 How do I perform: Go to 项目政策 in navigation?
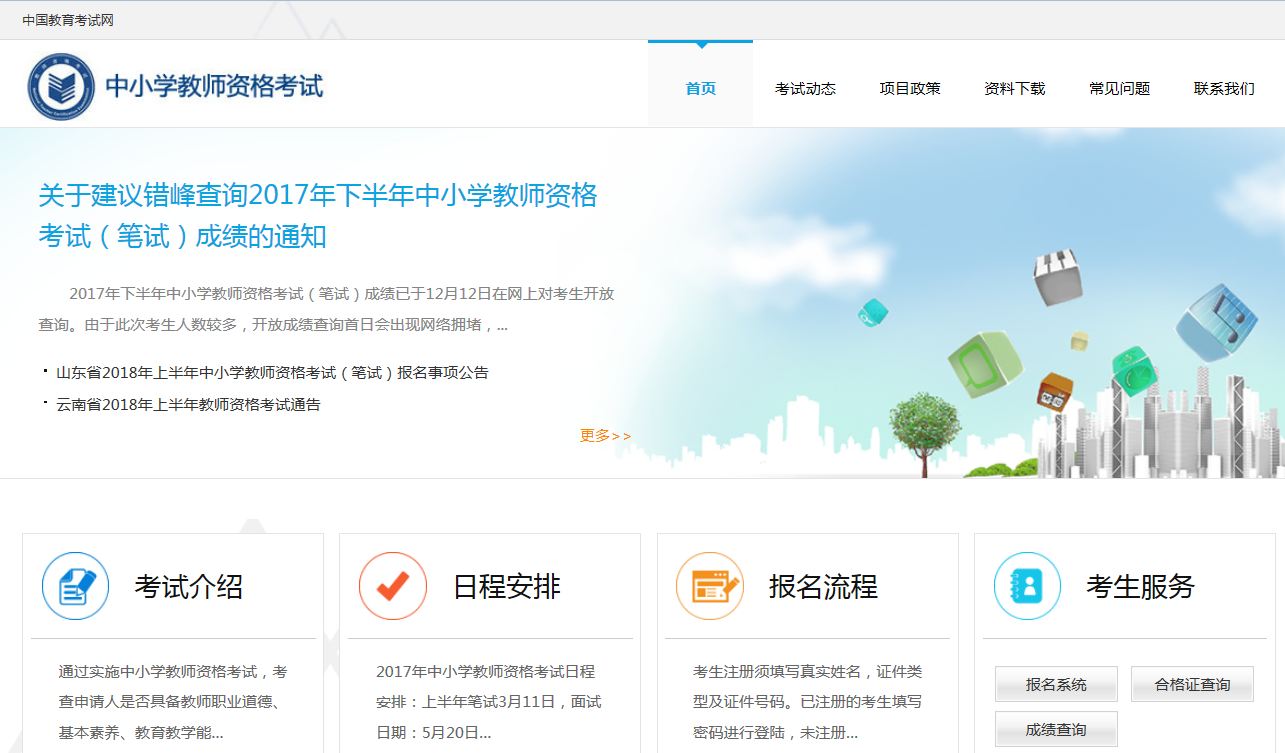click(910, 88)
